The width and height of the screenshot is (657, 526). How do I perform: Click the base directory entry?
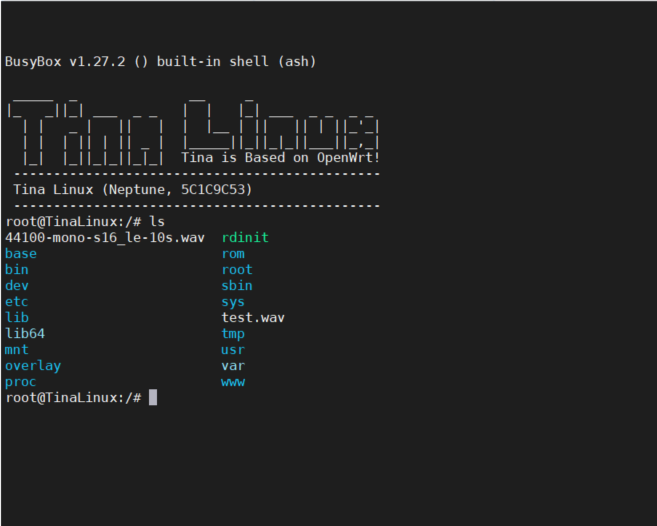click(x=20, y=254)
